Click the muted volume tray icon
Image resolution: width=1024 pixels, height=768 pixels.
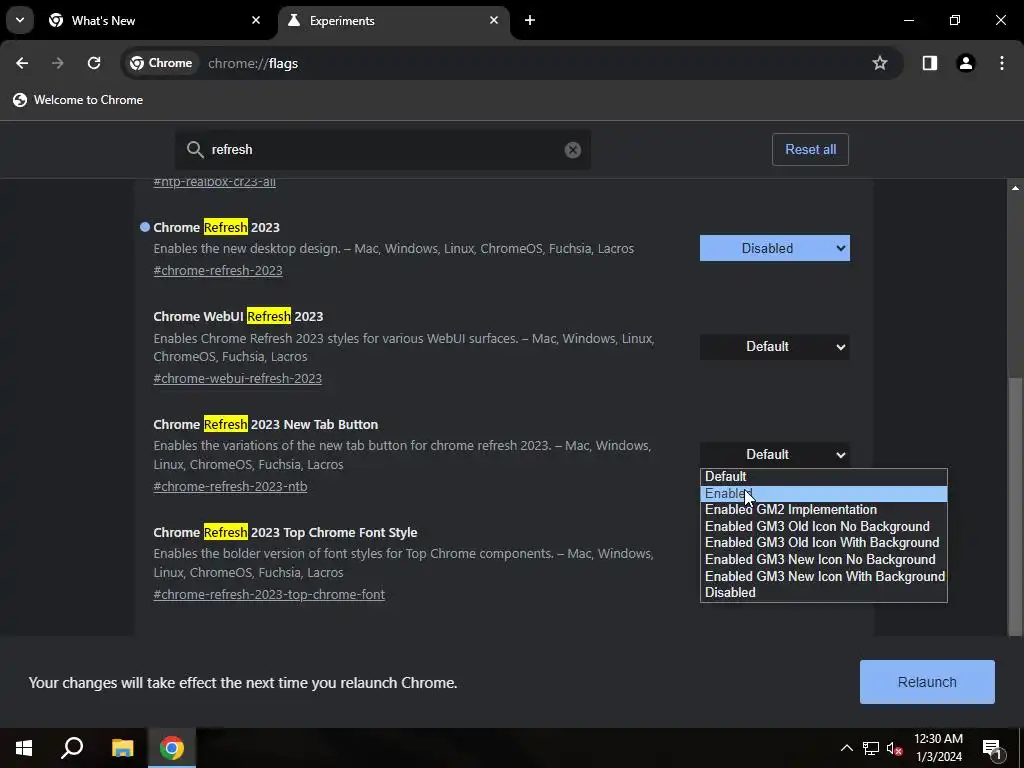pos(895,748)
